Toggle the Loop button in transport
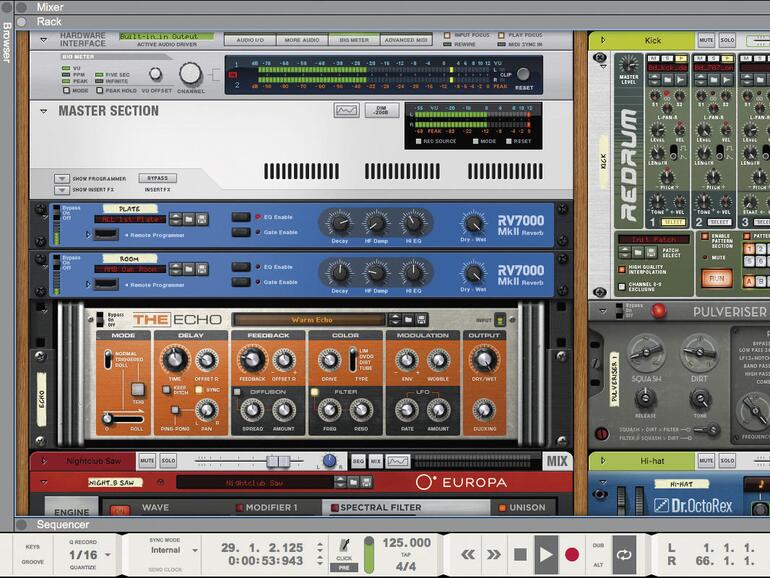 pyautogui.click(x=624, y=555)
